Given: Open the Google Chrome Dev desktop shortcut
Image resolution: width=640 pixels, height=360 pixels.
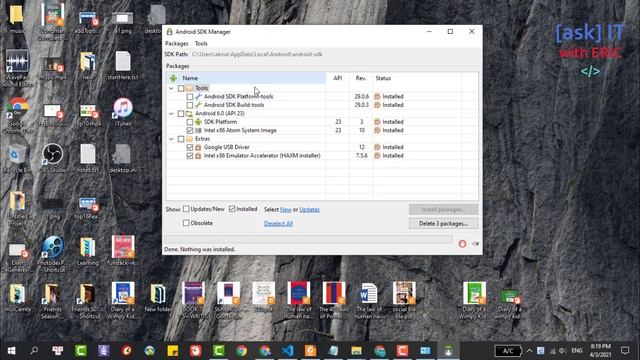Looking at the screenshot, I should pos(17,115).
